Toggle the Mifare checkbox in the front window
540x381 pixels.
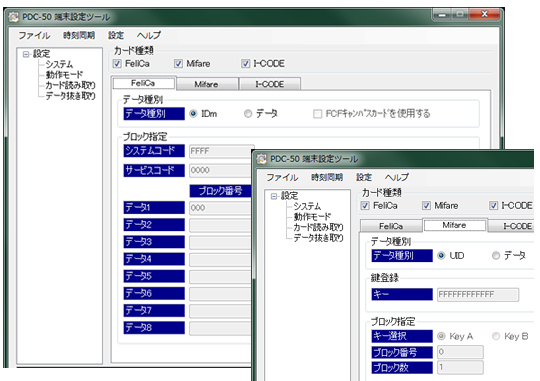426,206
